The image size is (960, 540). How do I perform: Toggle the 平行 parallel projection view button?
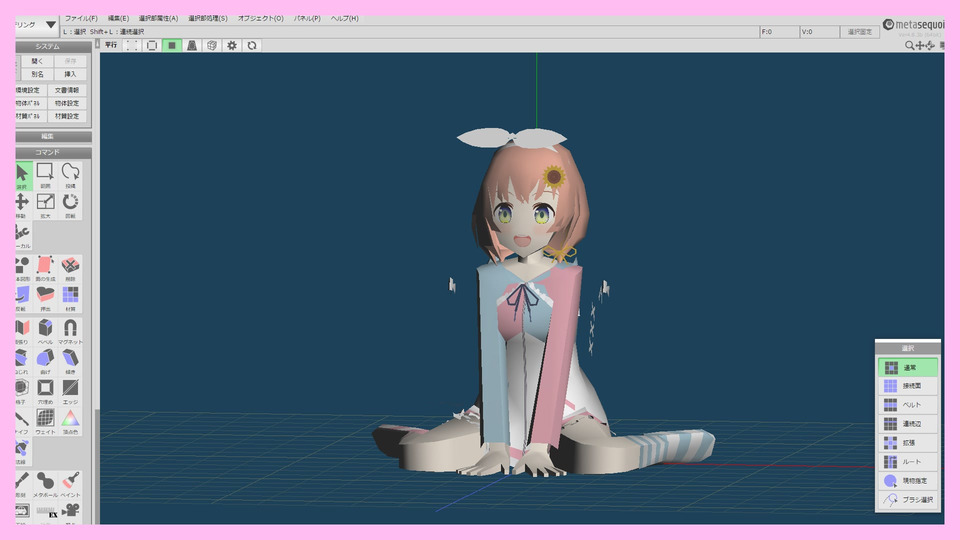111,45
